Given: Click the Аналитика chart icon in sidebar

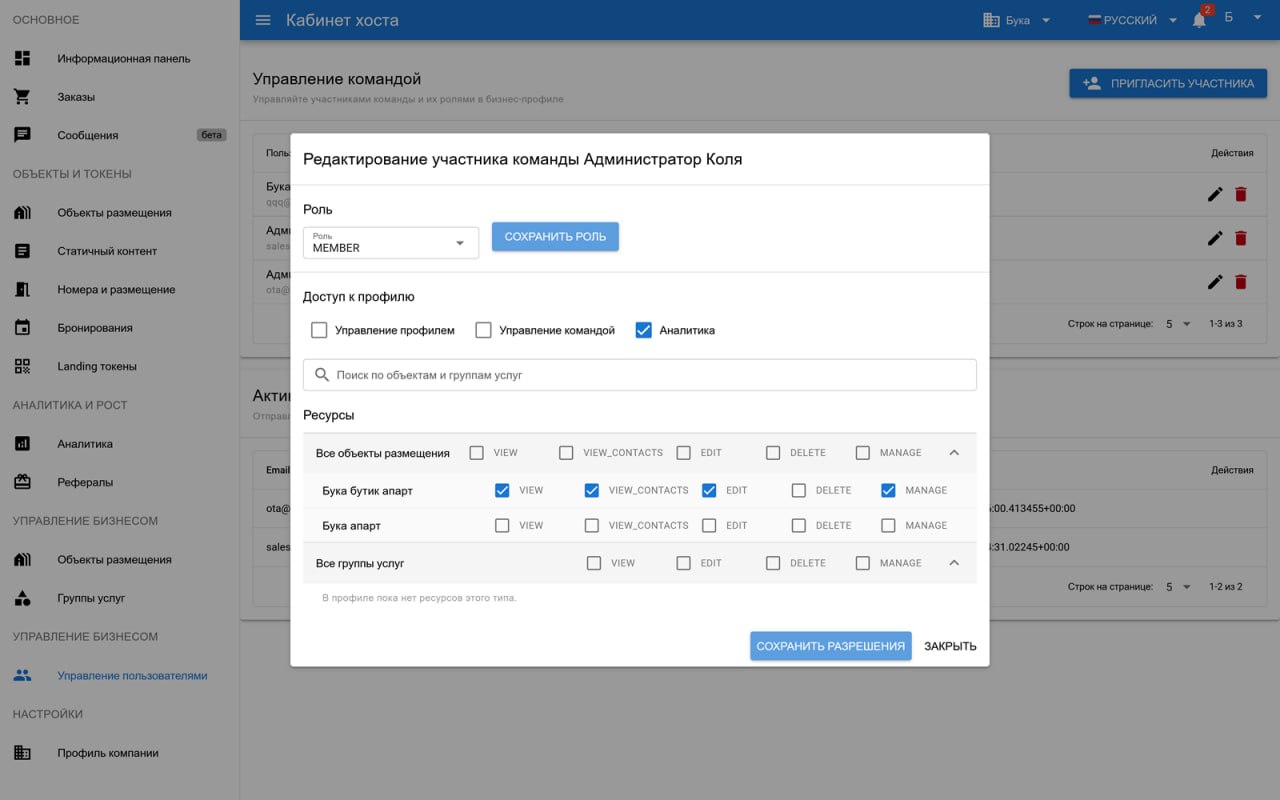Looking at the screenshot, I should point(22,443).
